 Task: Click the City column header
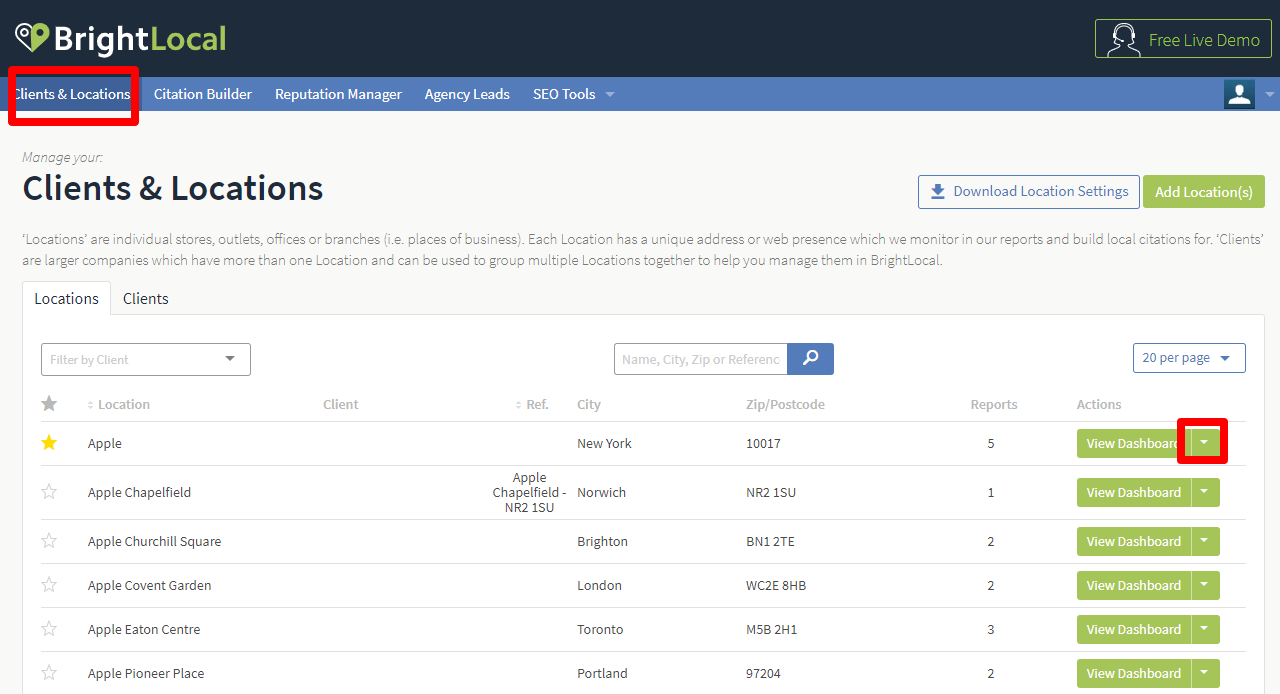click(589, 404)
